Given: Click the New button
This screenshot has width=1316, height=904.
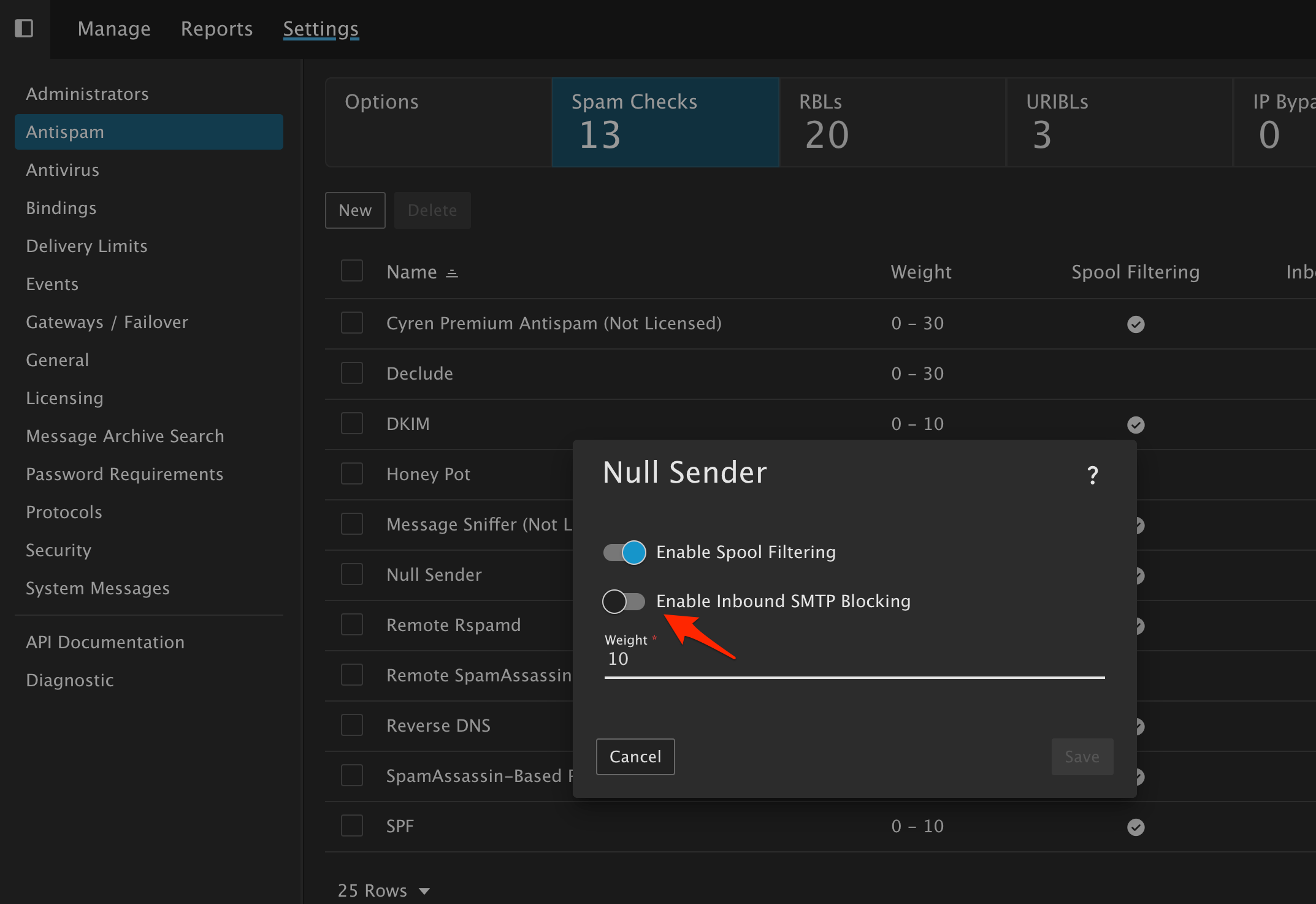Looking at the screenshot, I should (x=355, y=210).
